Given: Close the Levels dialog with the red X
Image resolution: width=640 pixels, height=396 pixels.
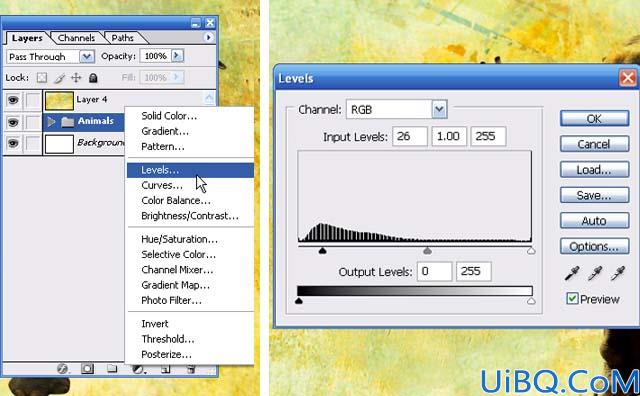Looking at the screenshot, I should click(628, 78).
